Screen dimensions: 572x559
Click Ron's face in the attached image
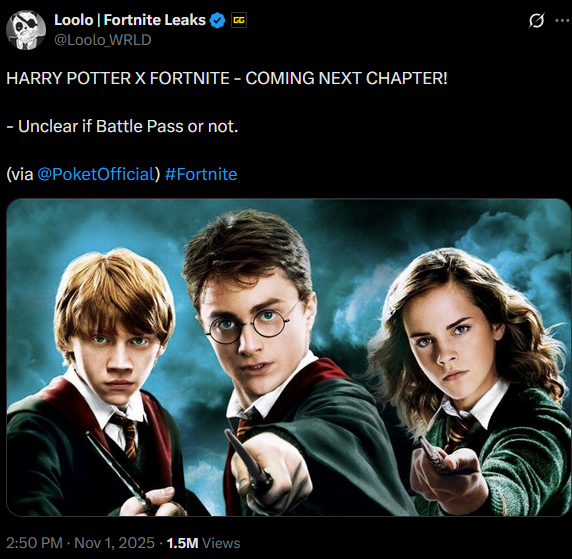click(119, 353)
